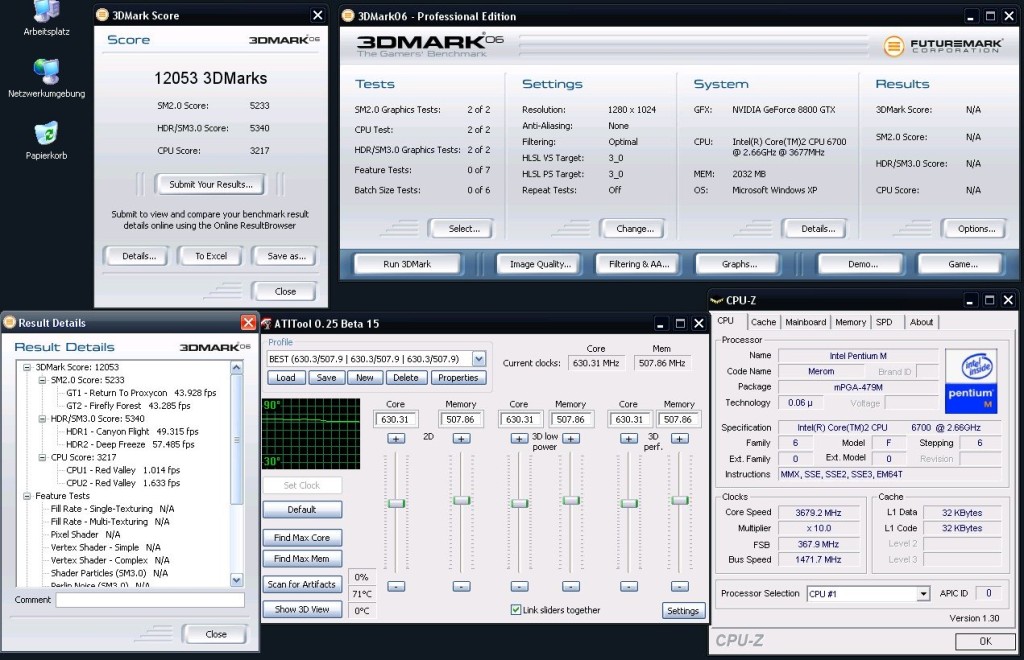
Task: Click the 3DMark06 Professional Edition title icon
Action: coord(348,16)
